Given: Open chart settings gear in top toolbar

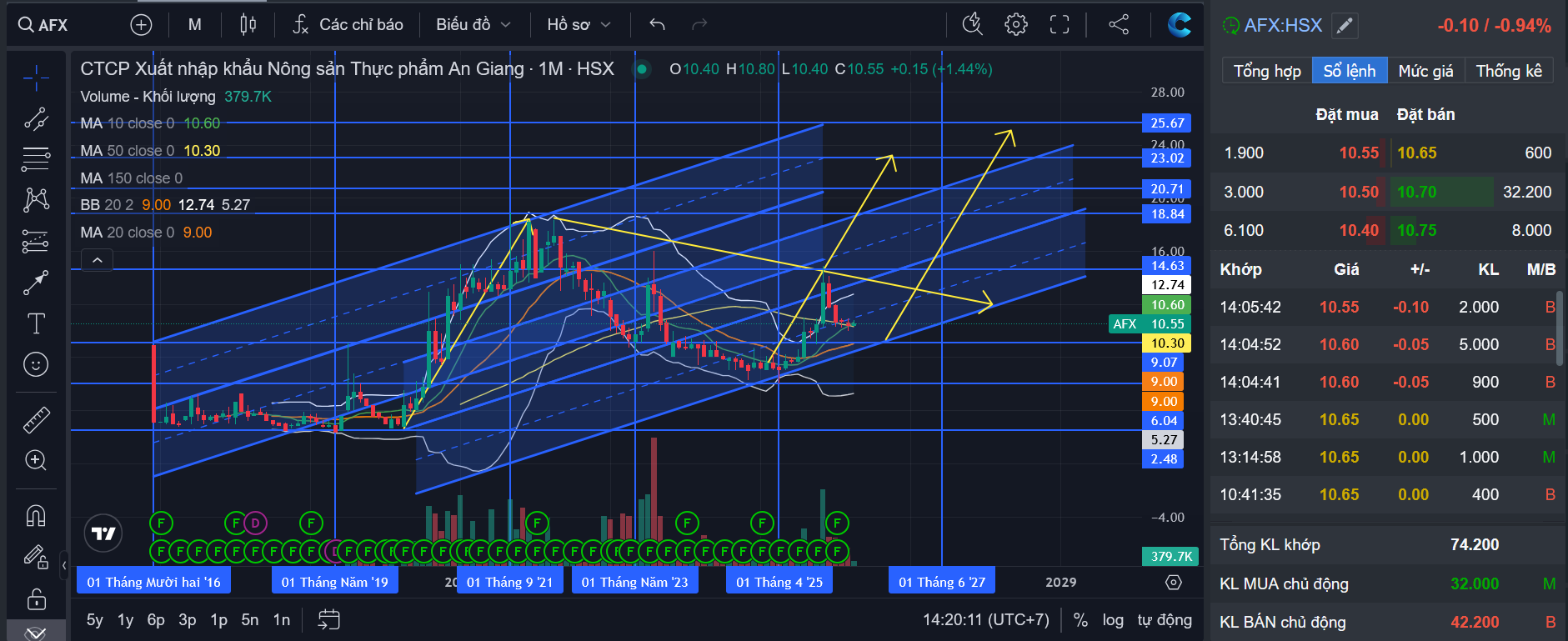Looking at the screenshot, I should (x=1015, y=25).
